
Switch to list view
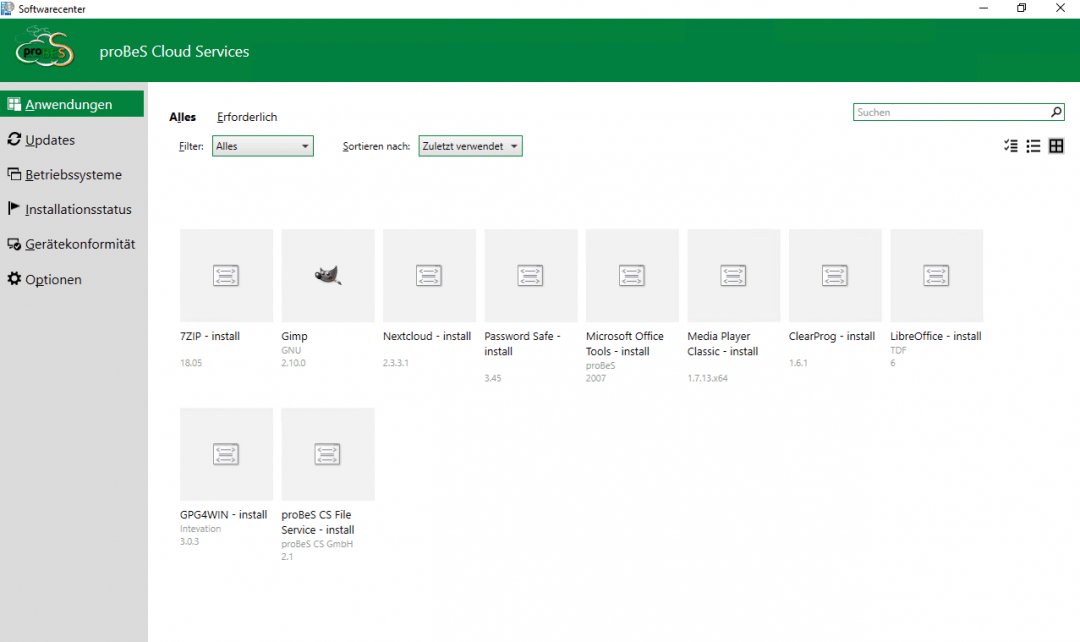point(1033,146)
